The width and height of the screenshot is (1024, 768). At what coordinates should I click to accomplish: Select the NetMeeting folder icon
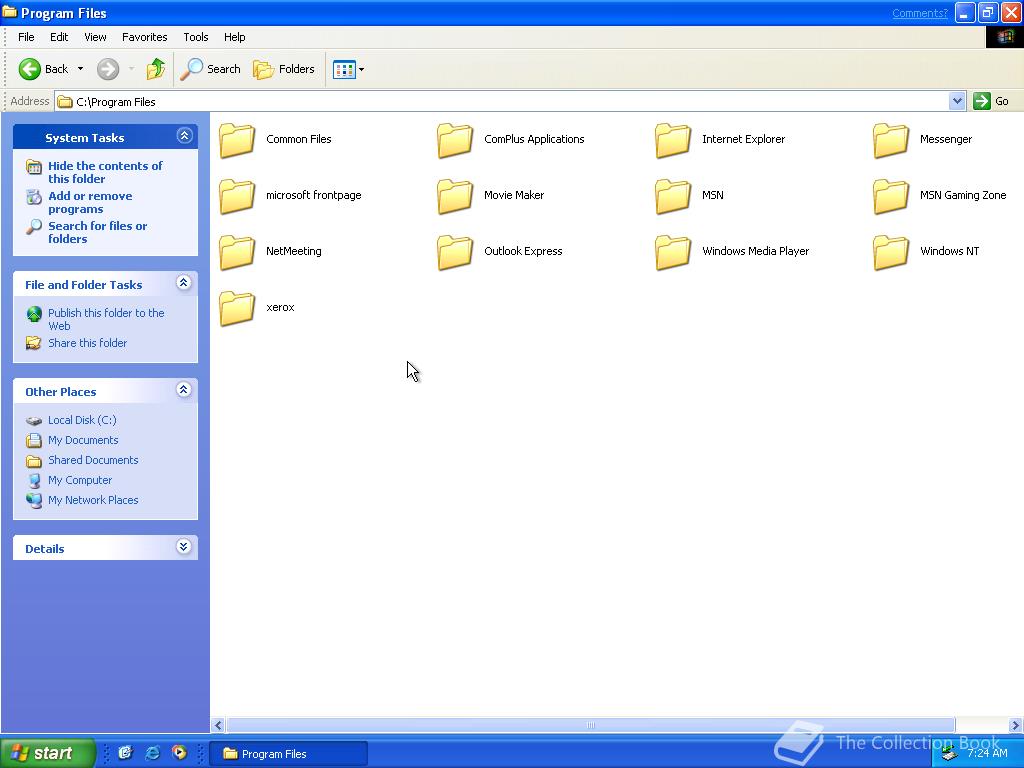coord(236,252)
